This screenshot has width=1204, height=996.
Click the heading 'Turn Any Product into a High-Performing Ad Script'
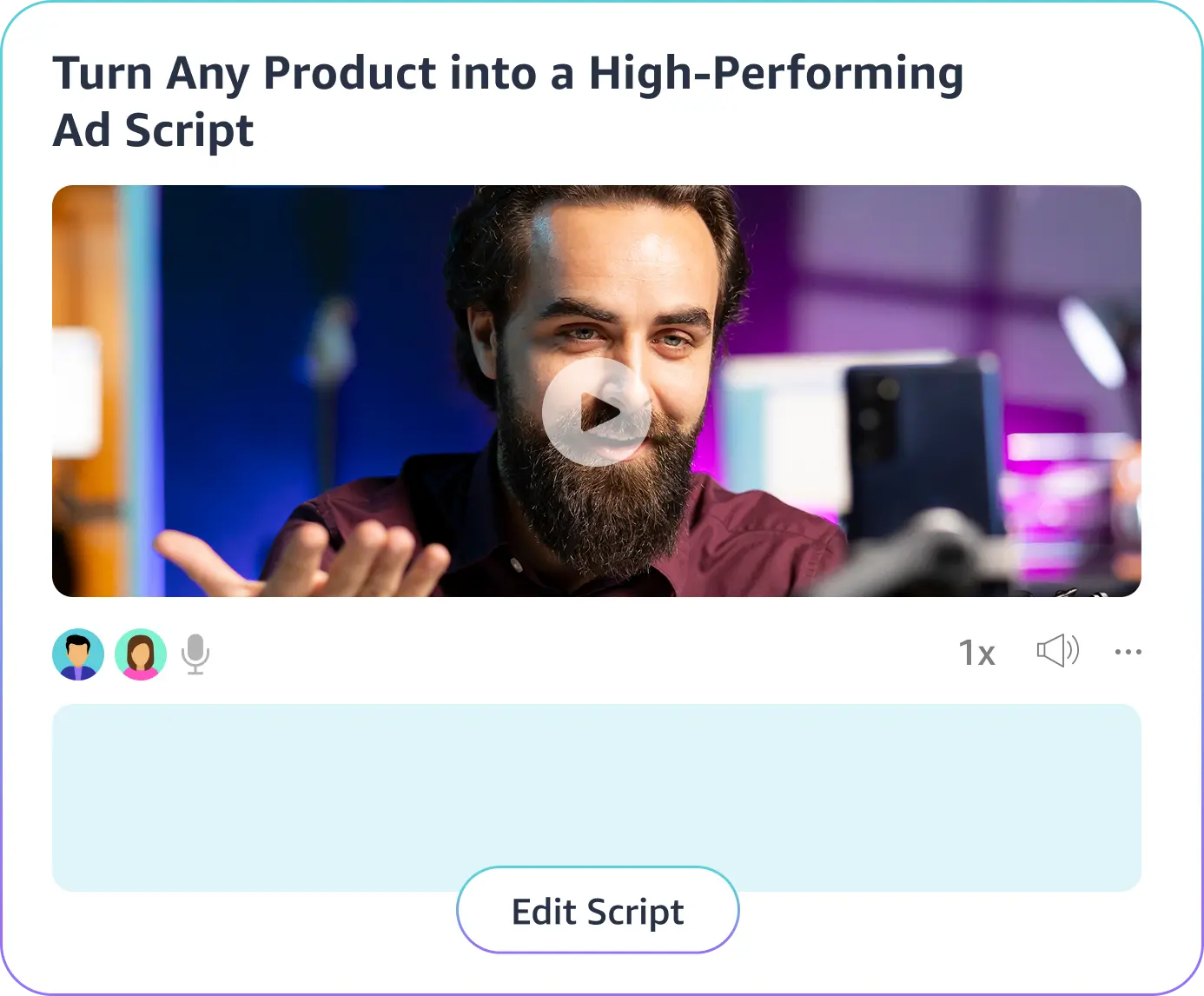coord(508,101)
